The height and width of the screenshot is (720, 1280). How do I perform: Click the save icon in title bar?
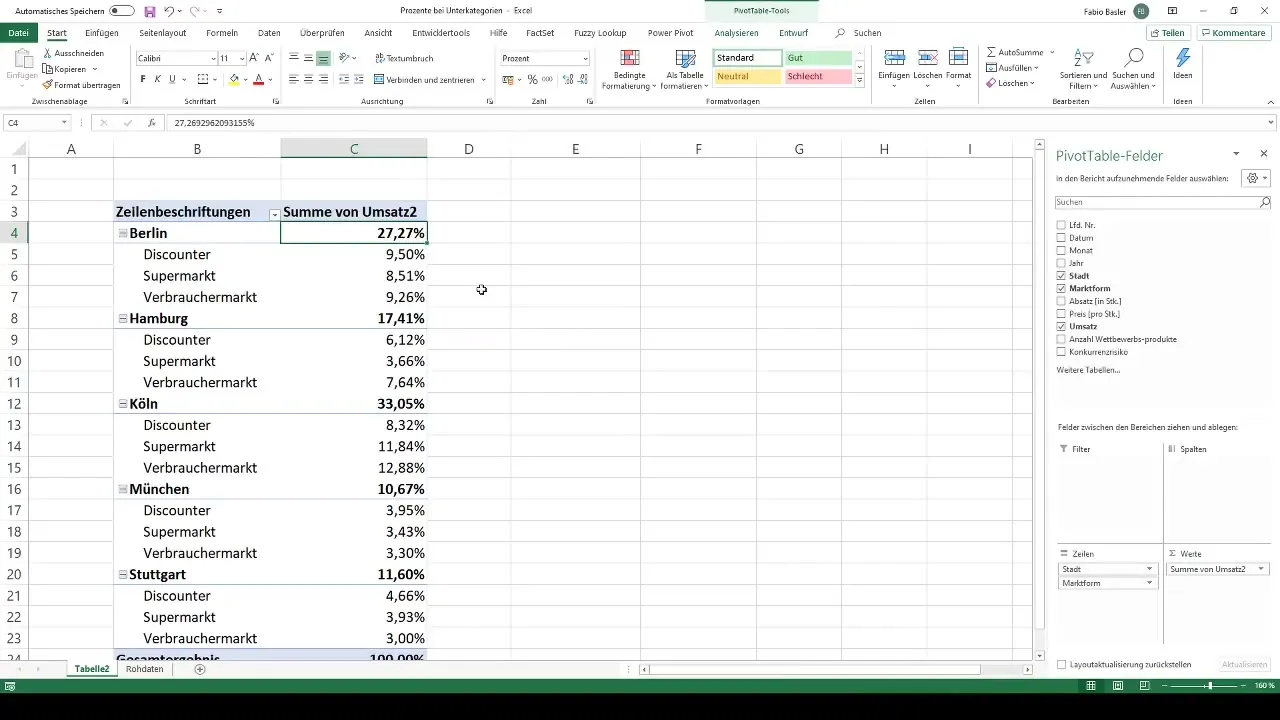pos(150,11)
